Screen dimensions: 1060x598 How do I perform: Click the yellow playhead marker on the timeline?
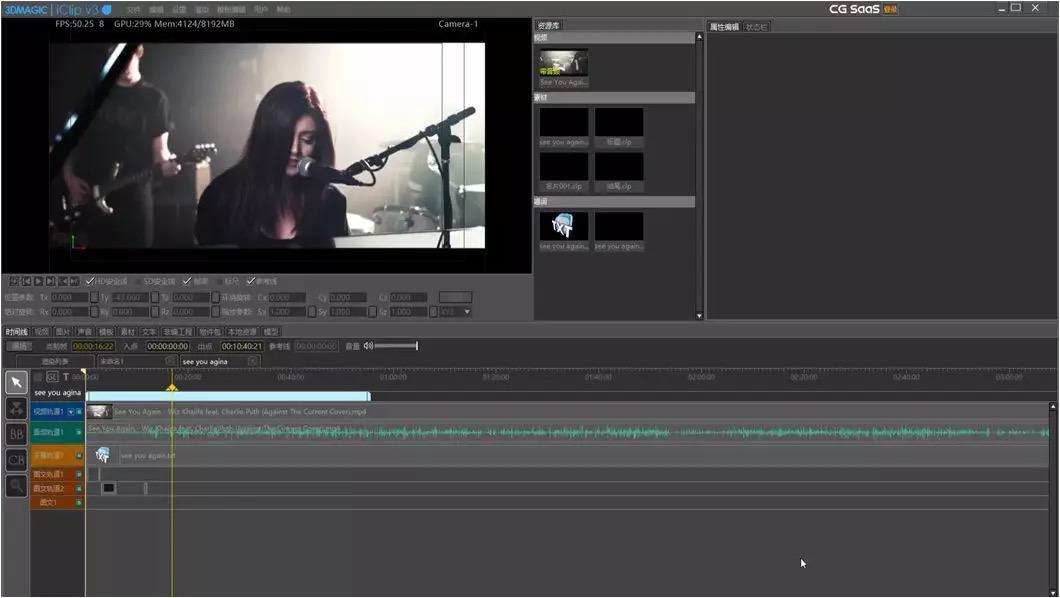click(172, 388)
